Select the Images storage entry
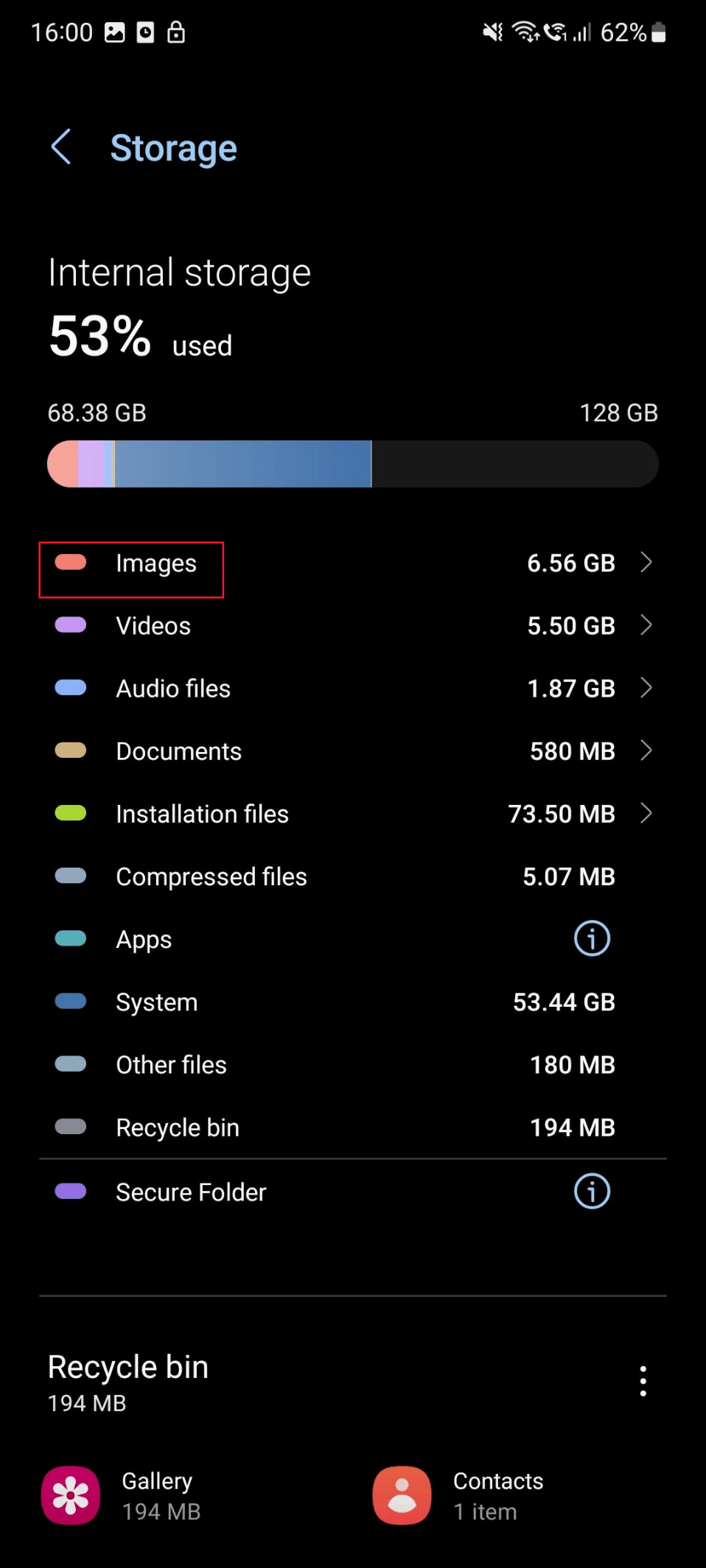The height and width of the screenshot is (1568, 706). click(x=156, y=563)
